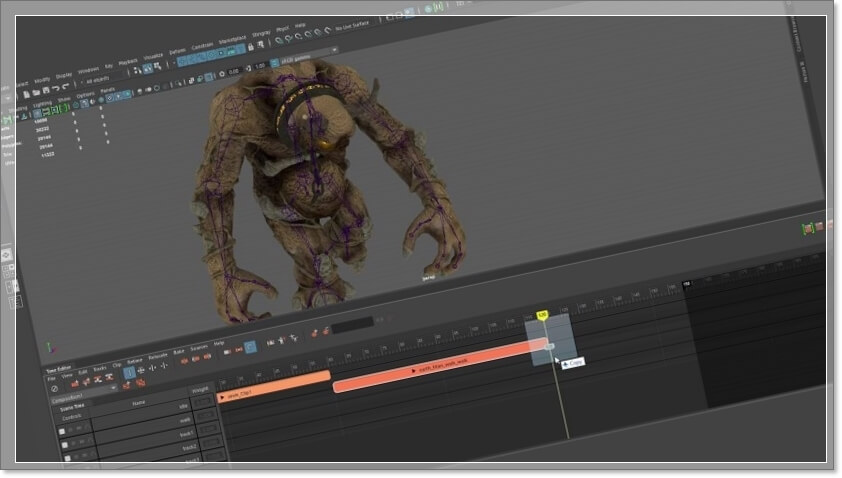Click the Weight column header
The image size is (842, 478).
pyautogui.click(x=200, y=389)
